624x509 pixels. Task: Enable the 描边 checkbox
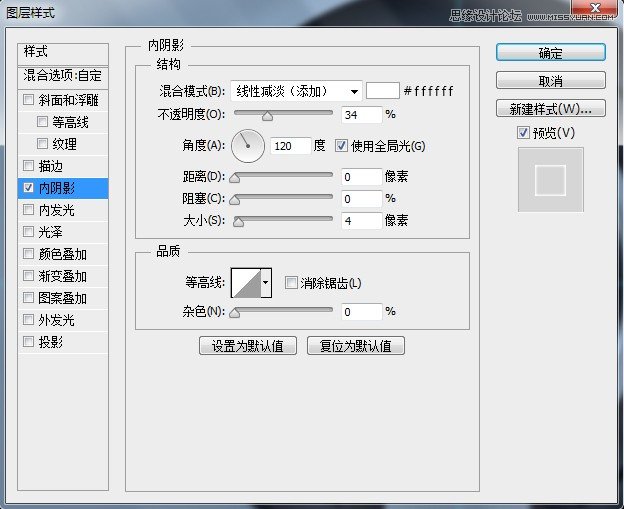28,165
